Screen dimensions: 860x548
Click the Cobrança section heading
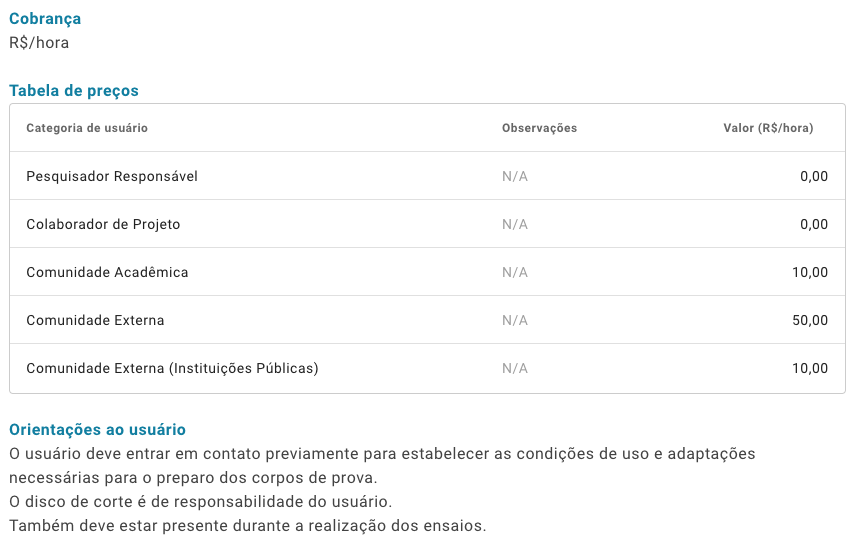[45, 19]
